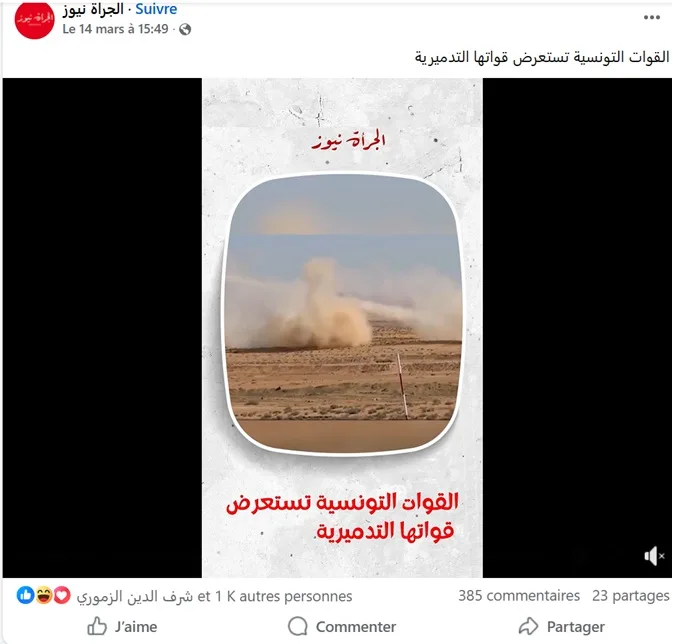Screen dimensions: 673x644
Task: Click the red heart love reaction icon
Action: coord(62,595)
